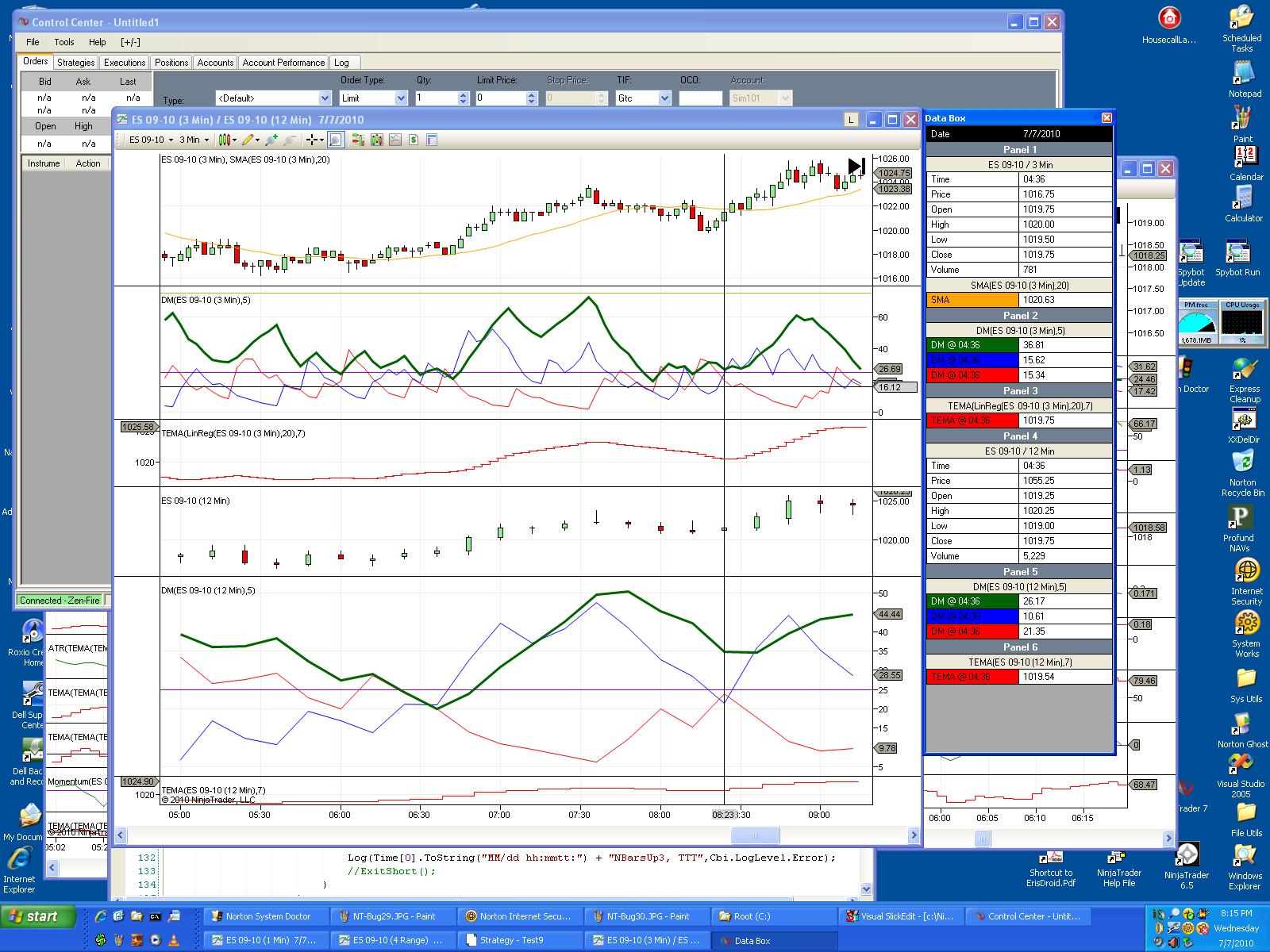Switch to Root (C:) taskbar button
Viewport: 1270px width, 952px height.
coord(774,916)
